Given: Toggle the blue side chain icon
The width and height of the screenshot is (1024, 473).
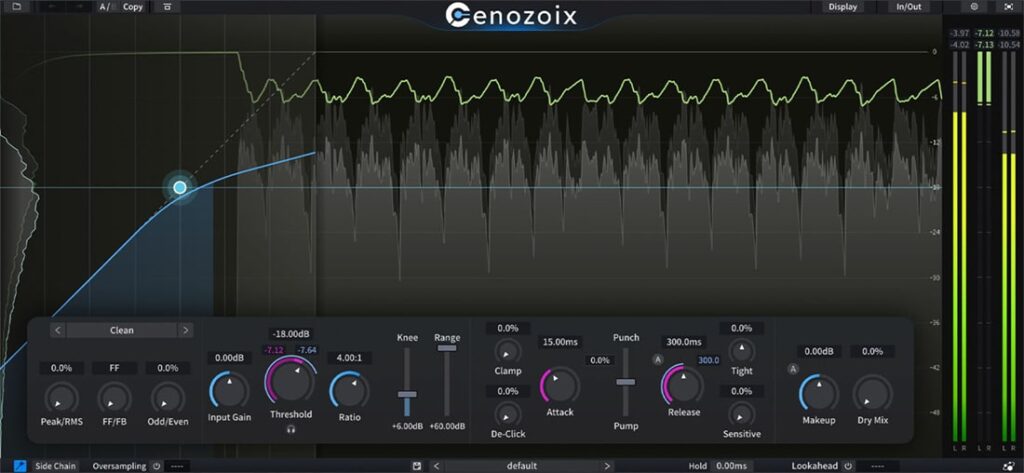Looking at the screenshot, I should (x=20, y=466).
